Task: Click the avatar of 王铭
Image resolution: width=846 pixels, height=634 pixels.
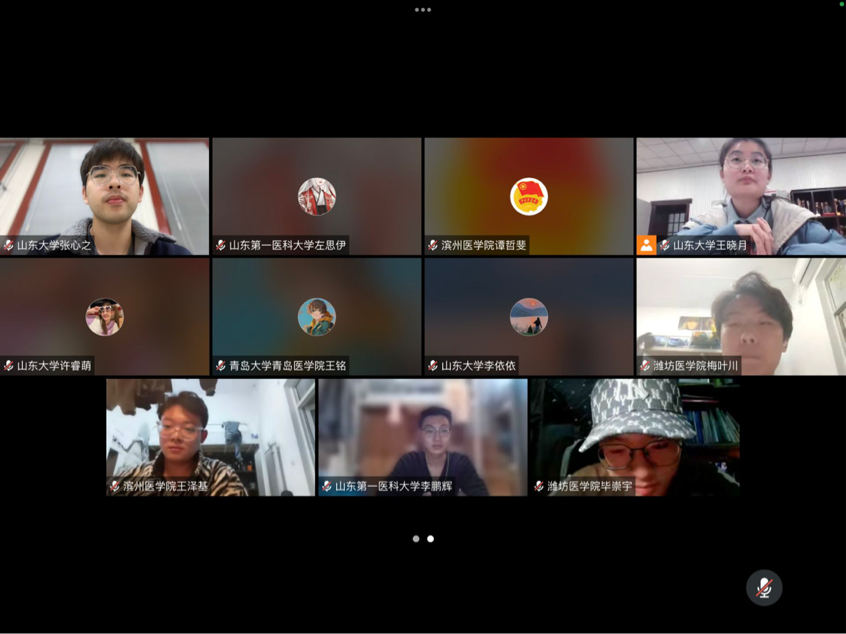Action: 317,317
